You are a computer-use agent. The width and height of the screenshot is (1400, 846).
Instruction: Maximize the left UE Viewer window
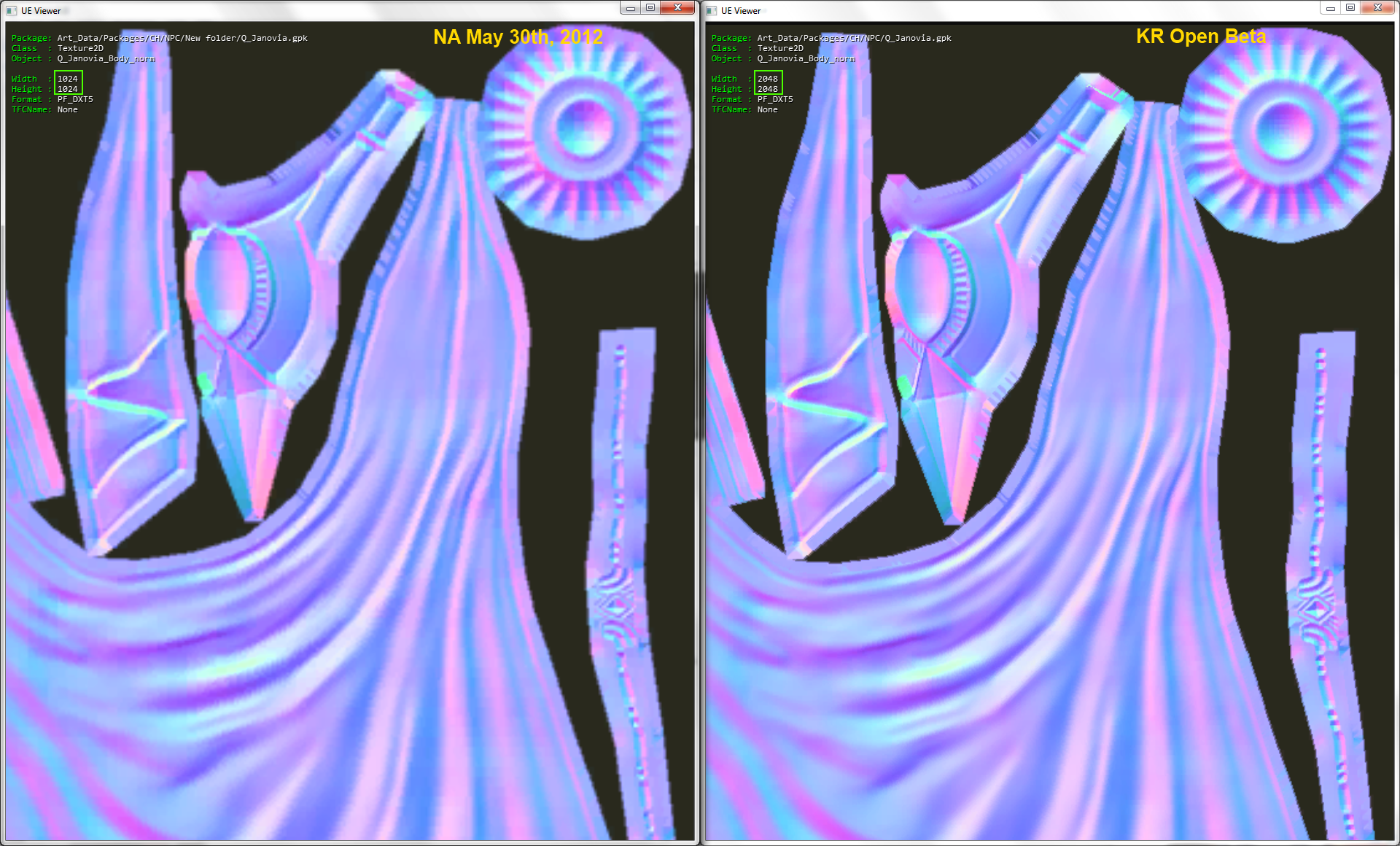650,8
